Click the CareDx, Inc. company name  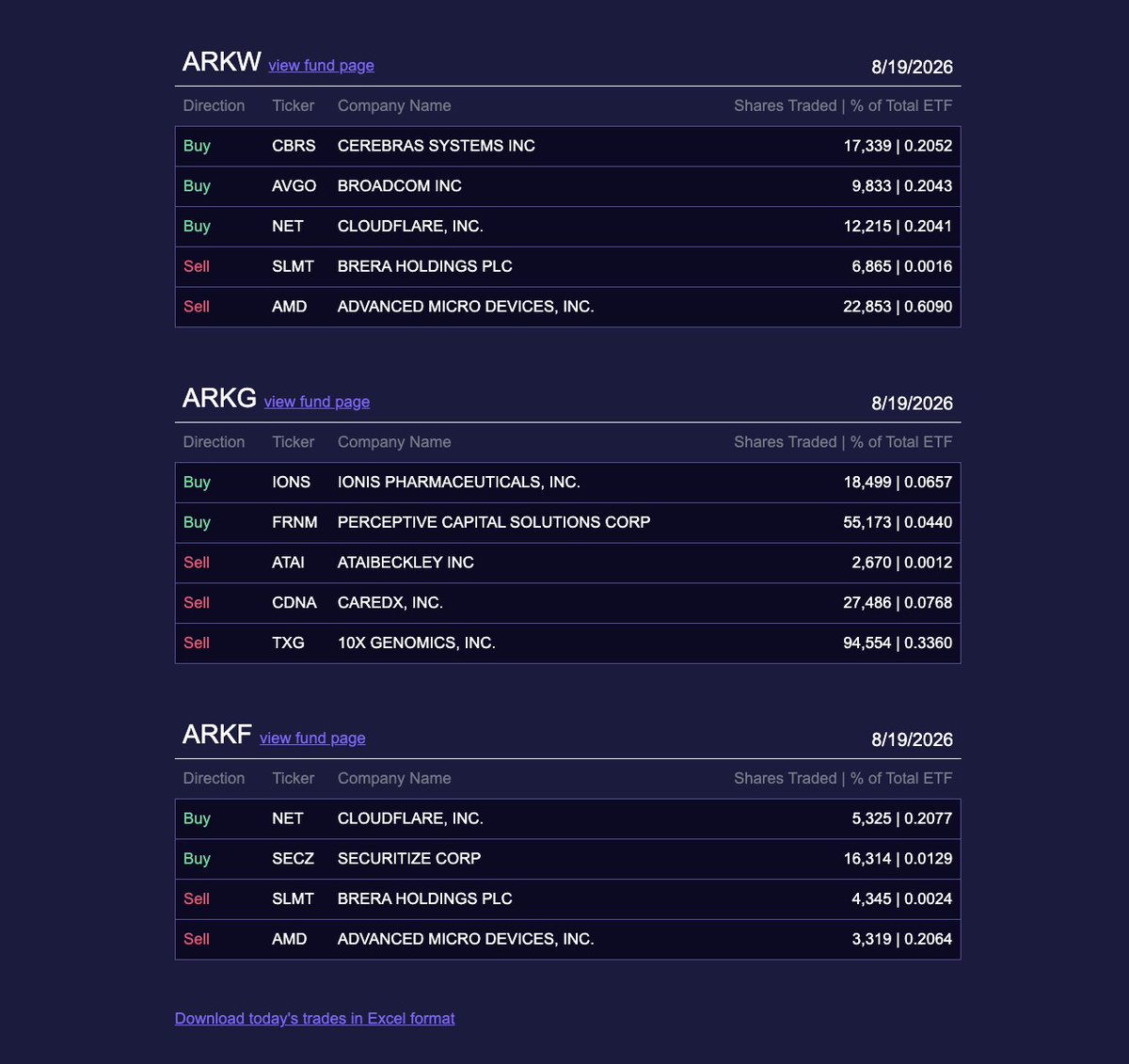390,603
